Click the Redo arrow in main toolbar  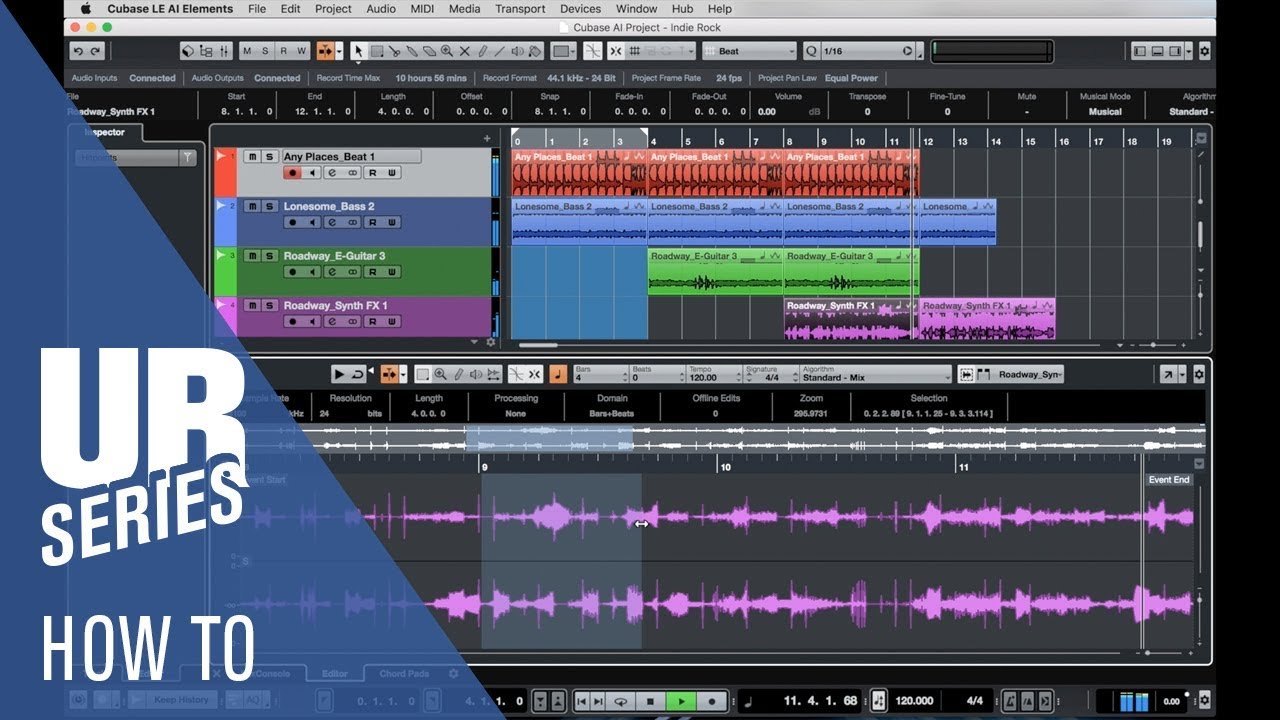click(x=95, y=51)
